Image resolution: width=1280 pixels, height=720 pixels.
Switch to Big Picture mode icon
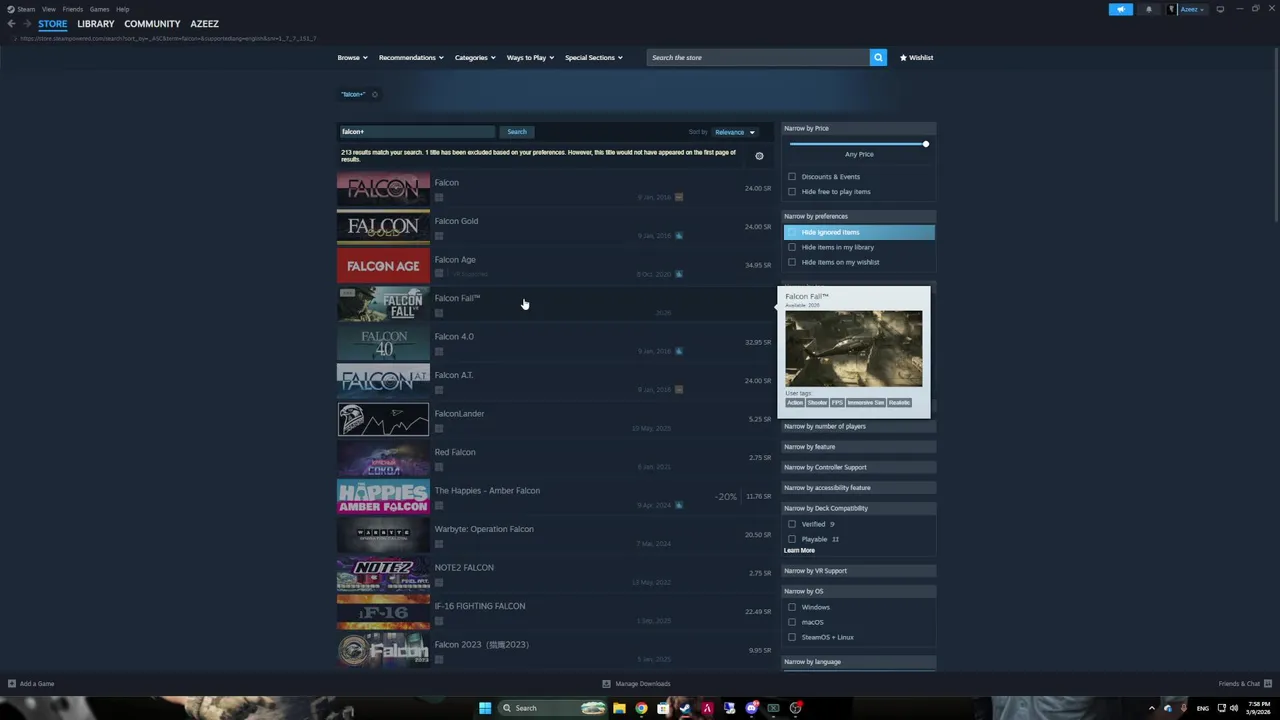[1220, 9]
